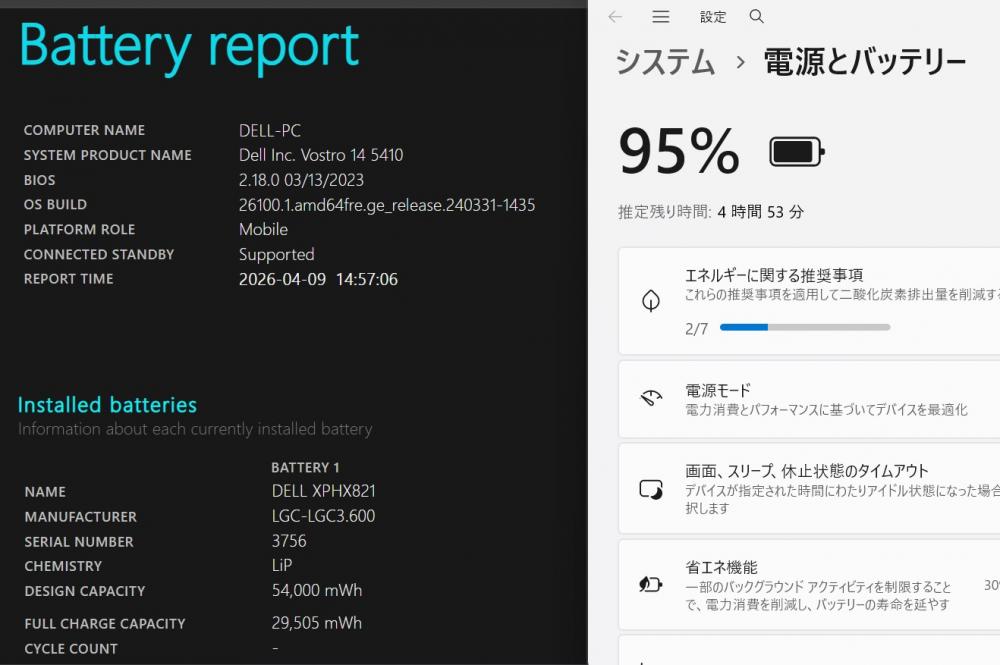
Task: Click the back arrow in Settings
Action: [x=615, y=17]
